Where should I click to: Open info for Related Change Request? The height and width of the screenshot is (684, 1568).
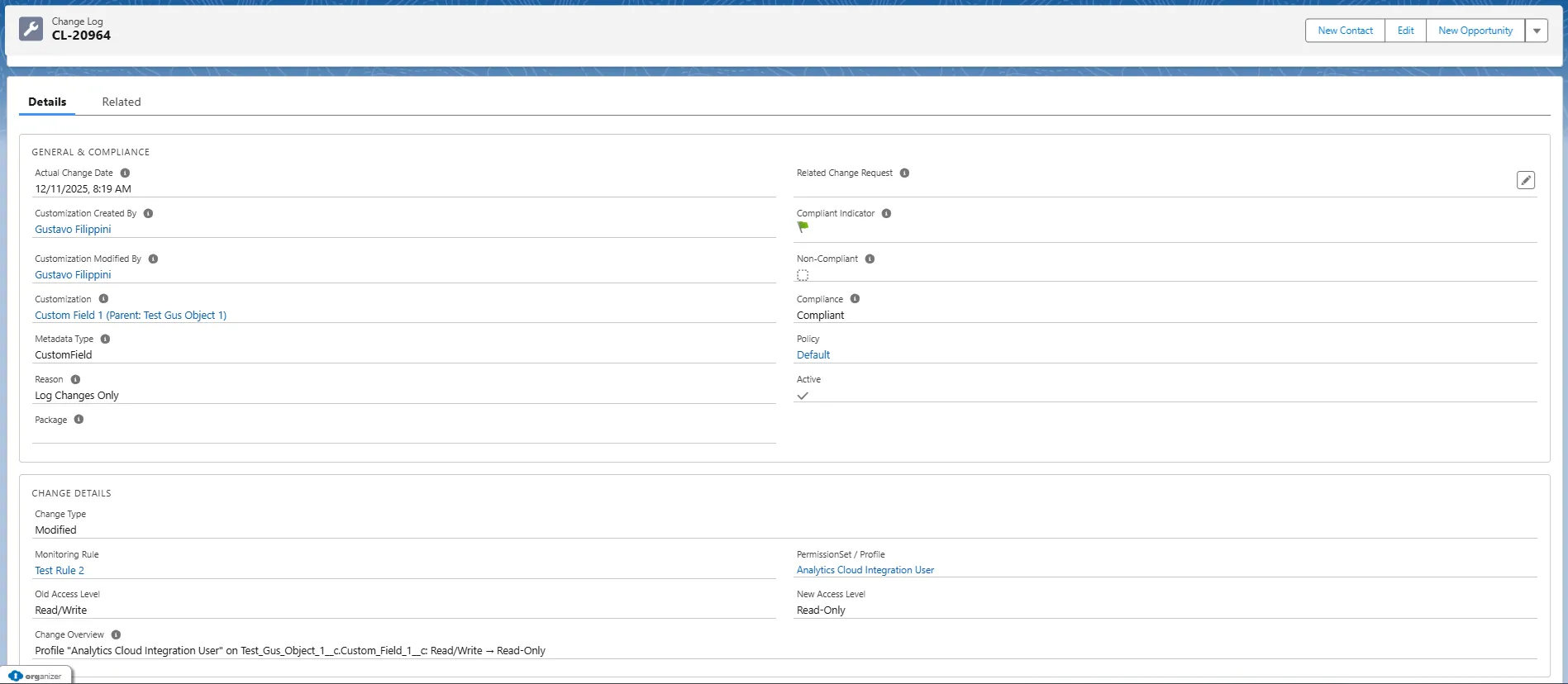(x=904, y=173)
